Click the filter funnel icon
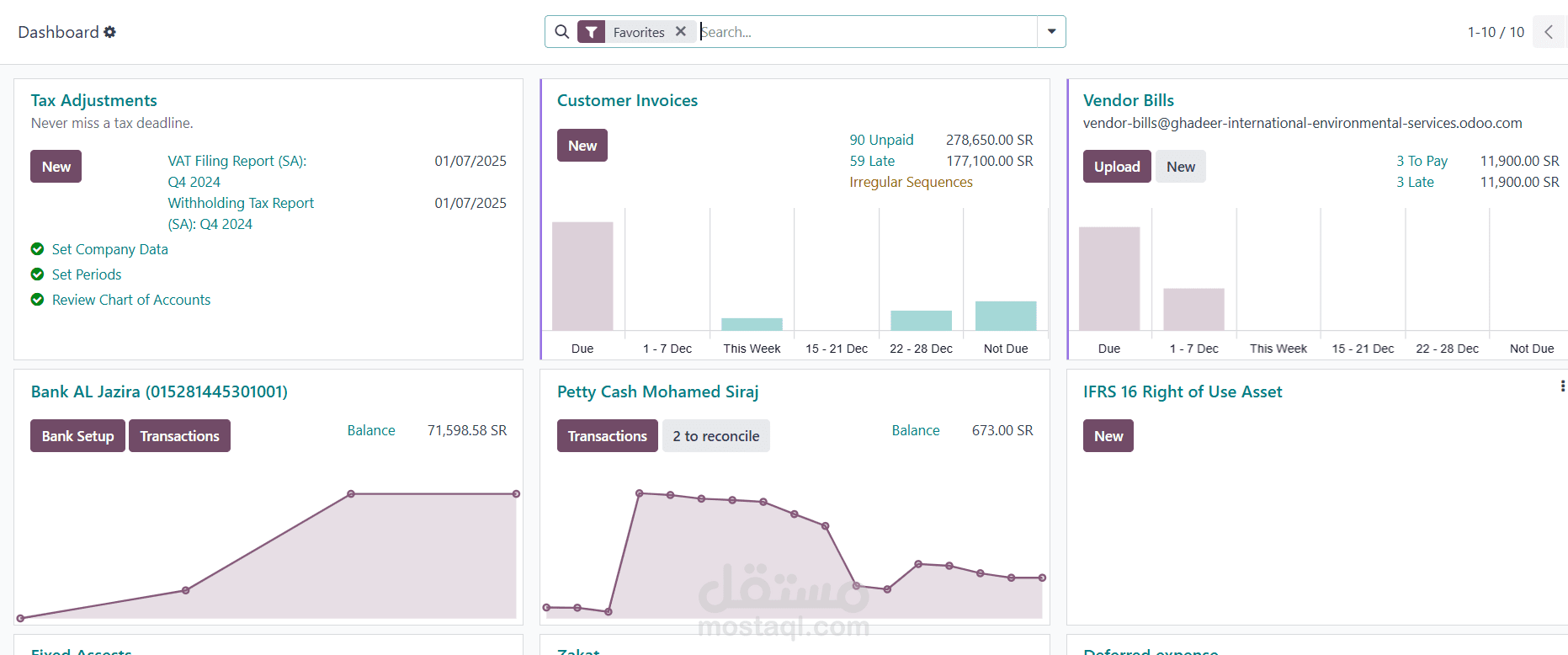 592,32
